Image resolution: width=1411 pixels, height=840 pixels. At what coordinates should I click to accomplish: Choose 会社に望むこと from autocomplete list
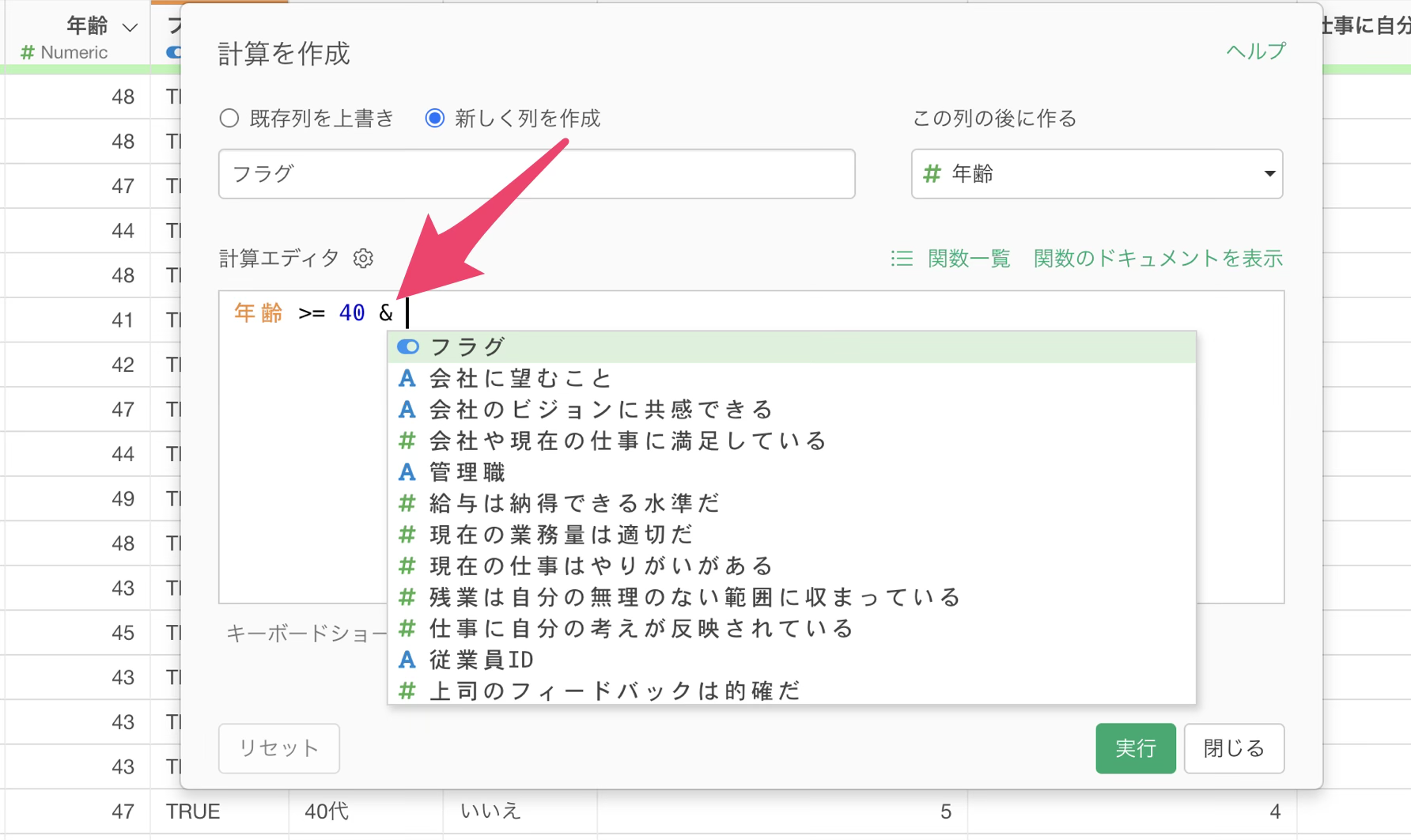coord(520,378)
